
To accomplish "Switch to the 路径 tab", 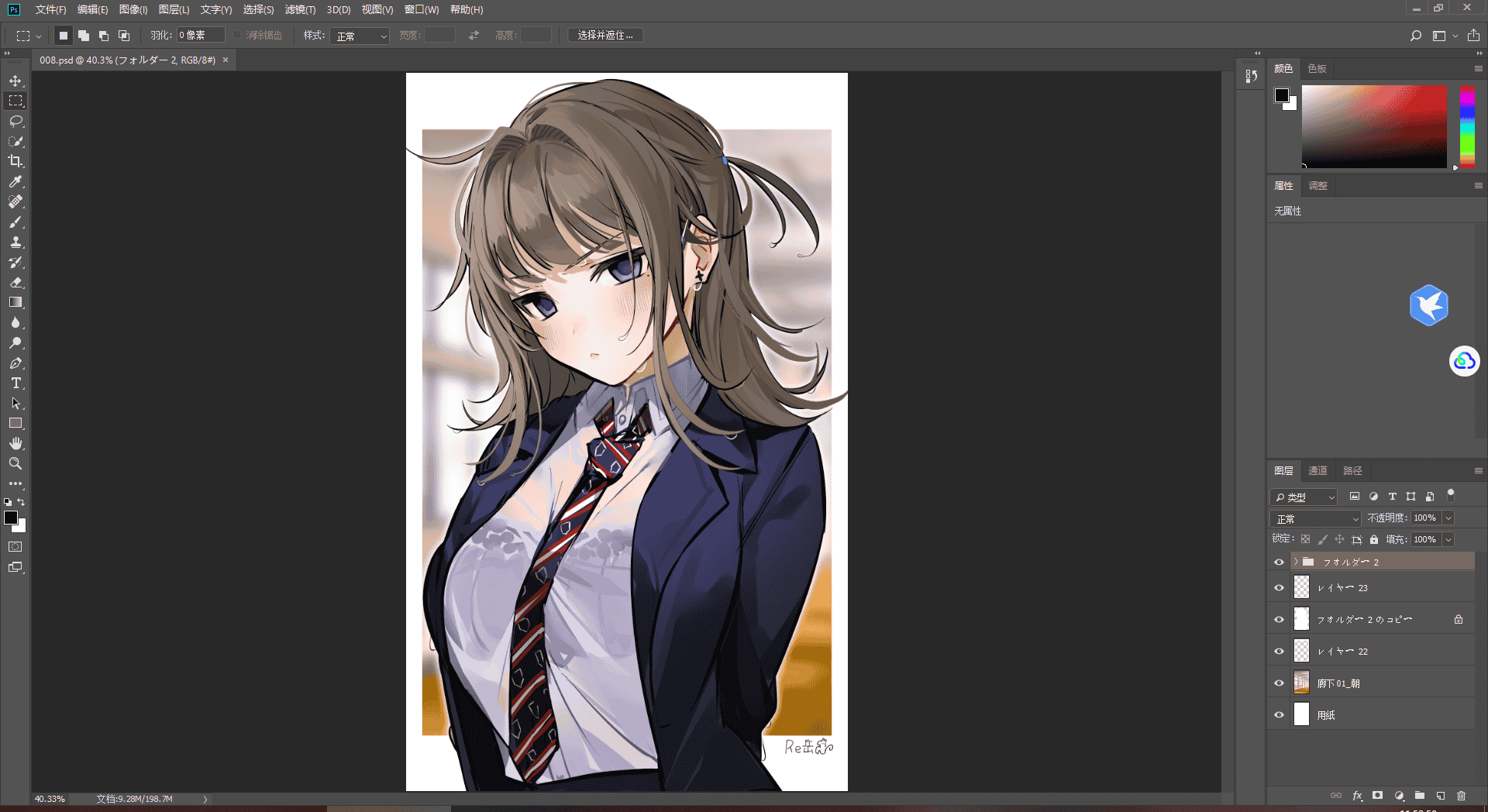I will point(1352,470).
